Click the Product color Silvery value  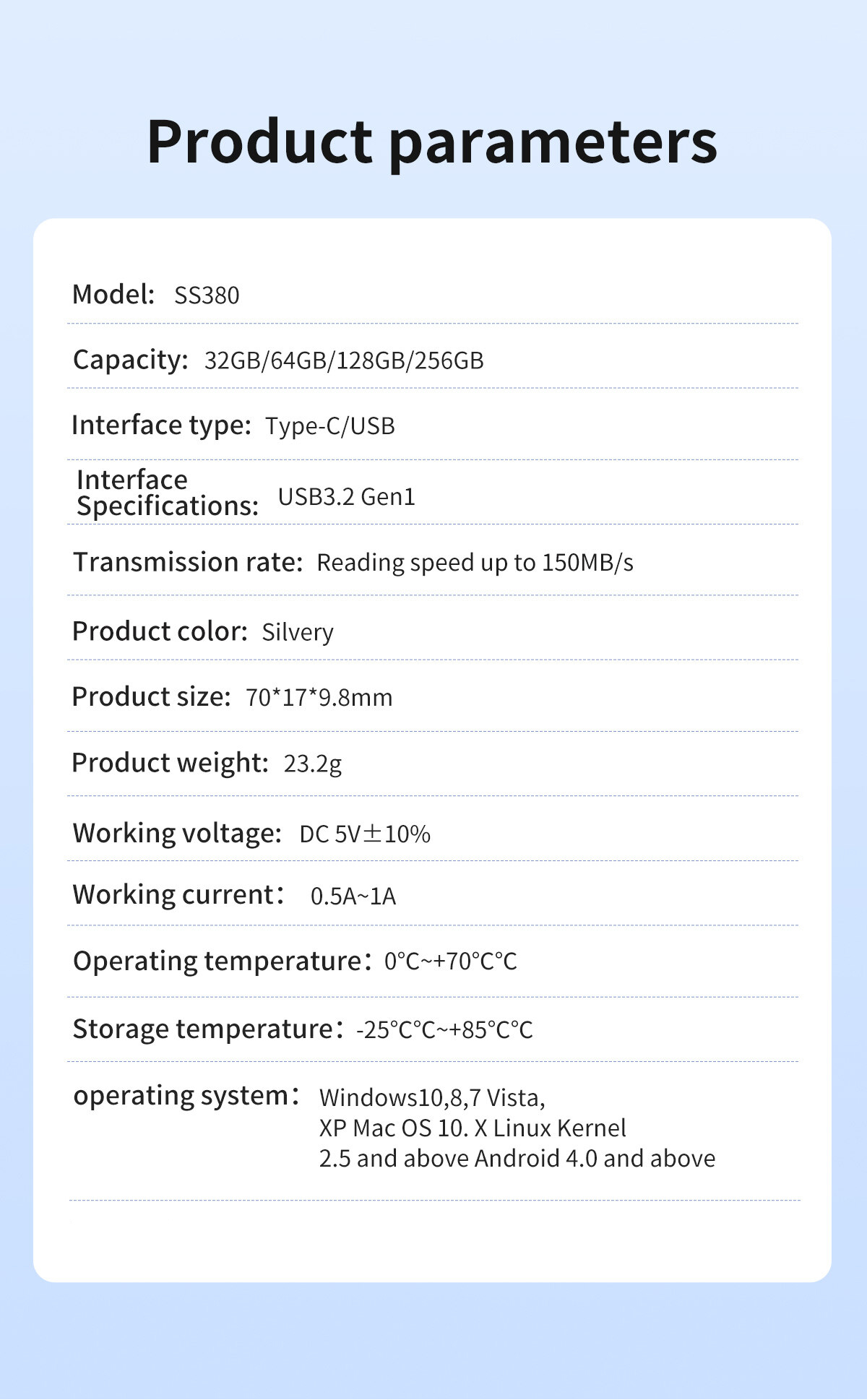[x=298, y=632]
